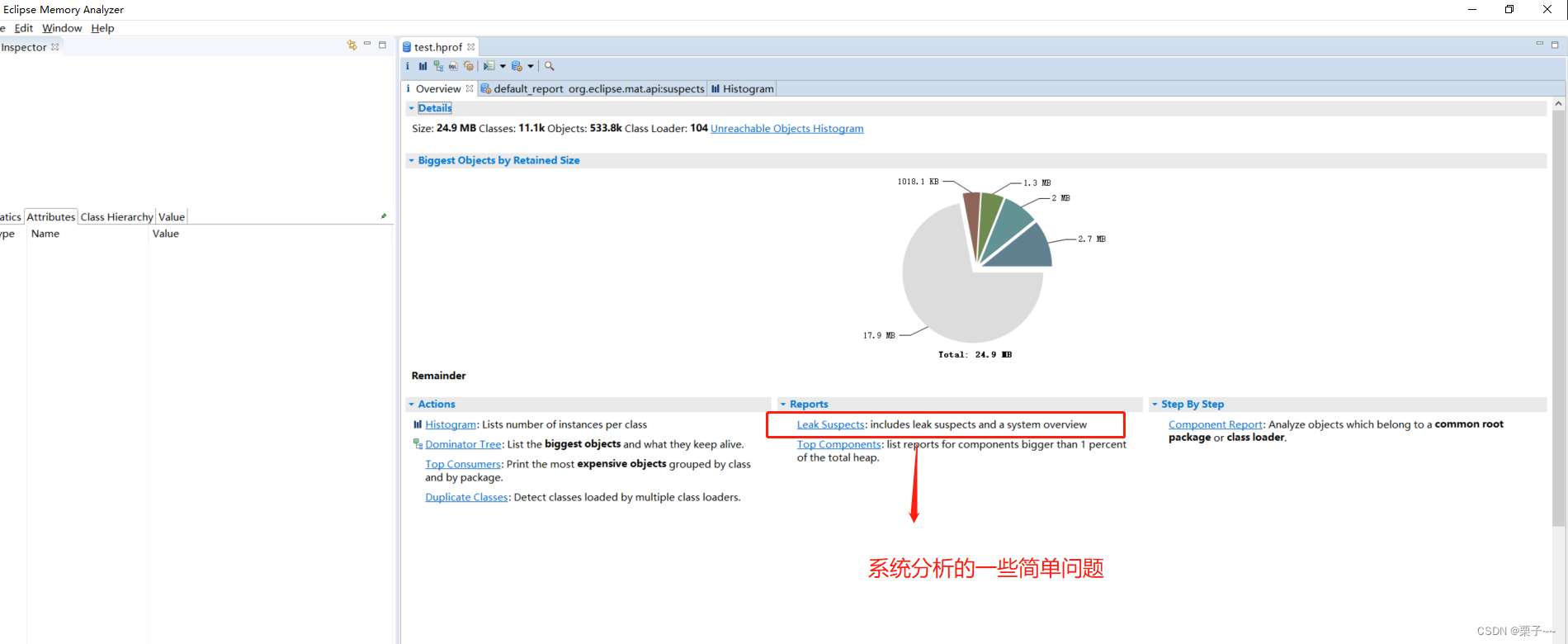Select the Attributes tab in Inspector
Image resolution: width=1568 pixels, height=644 pixels.
(x=51, y=217)
